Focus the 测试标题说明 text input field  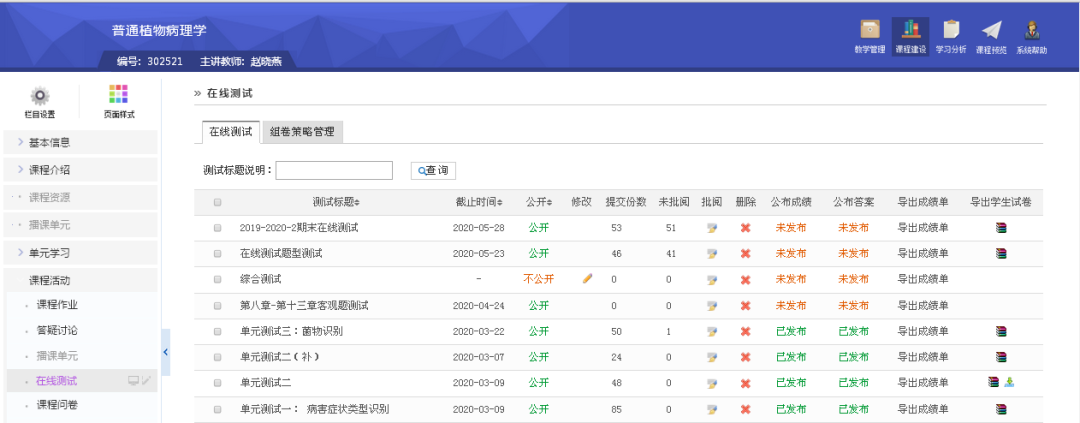334,170
